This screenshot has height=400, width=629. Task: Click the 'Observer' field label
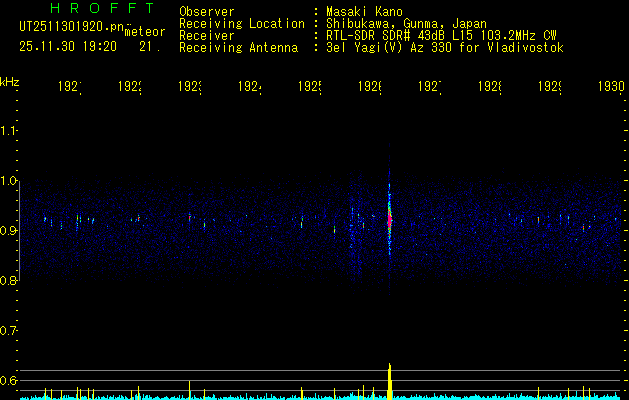207,11
